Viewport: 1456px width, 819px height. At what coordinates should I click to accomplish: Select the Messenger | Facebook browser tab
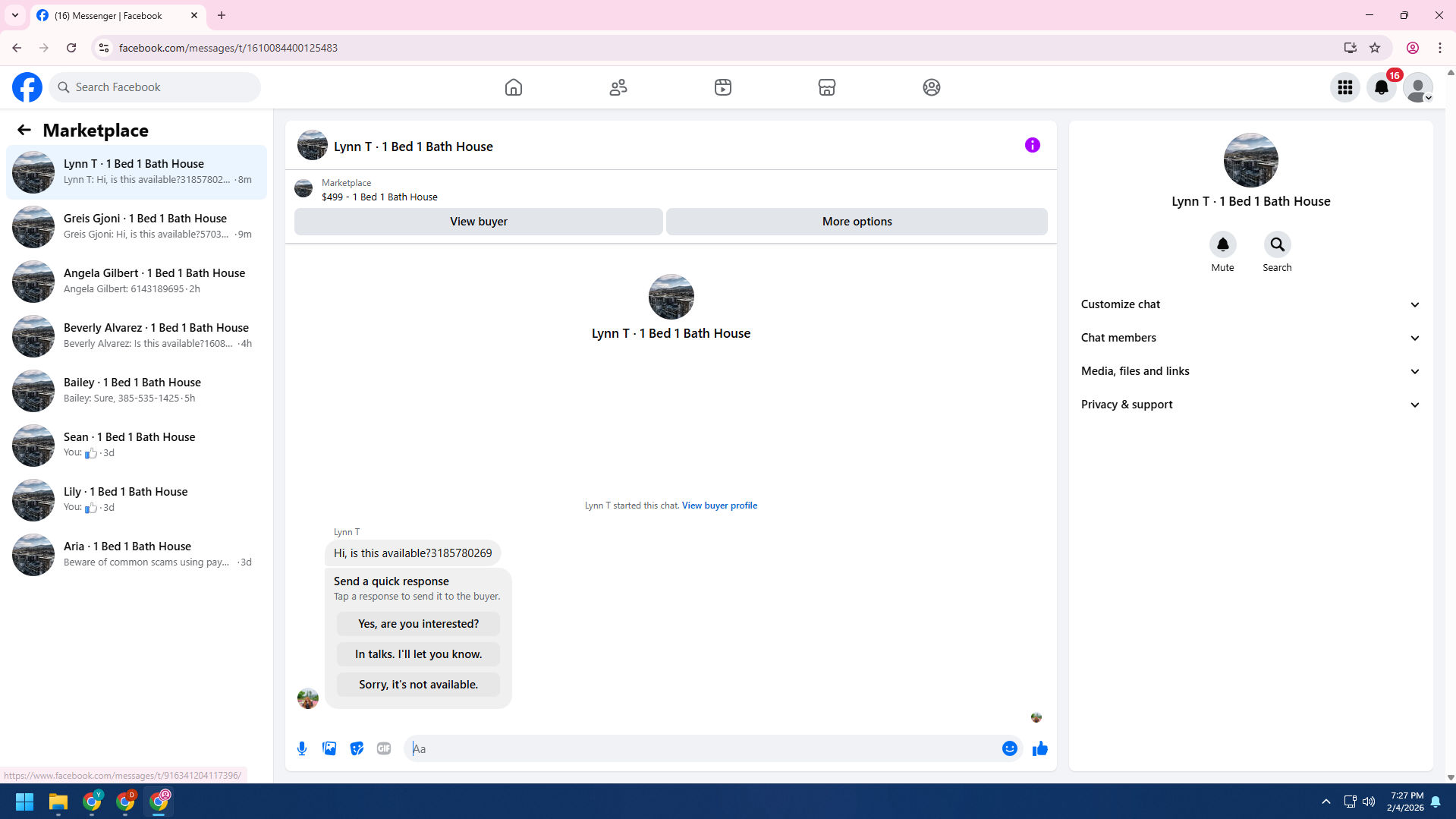[118, 15]
